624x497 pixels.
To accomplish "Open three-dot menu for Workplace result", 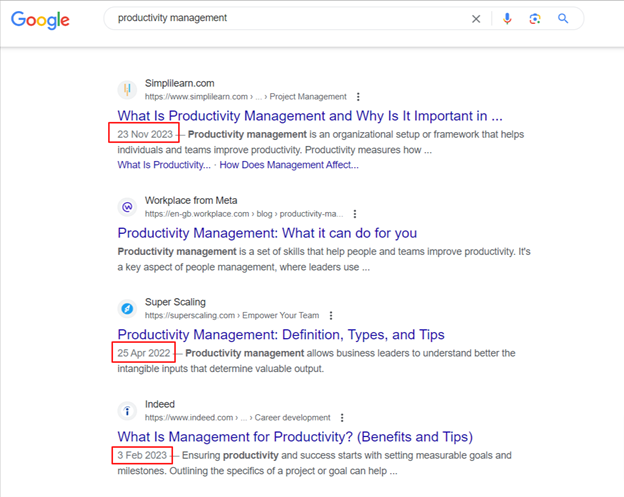I will 355,214.
